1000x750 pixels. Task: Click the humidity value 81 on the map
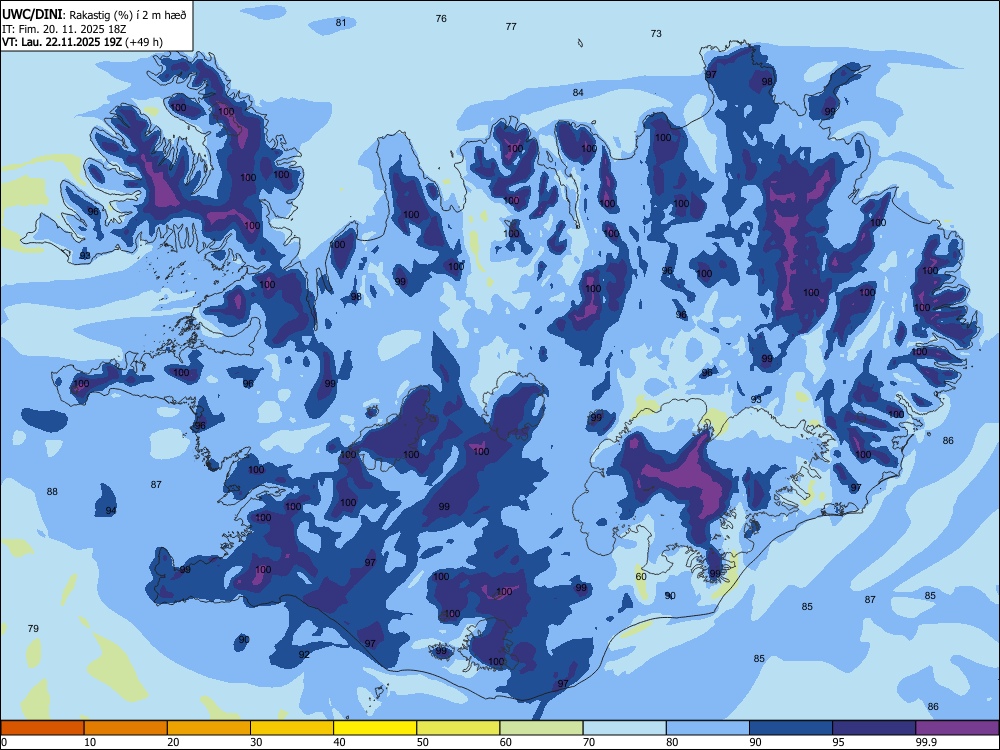click(x=341, y=23)
